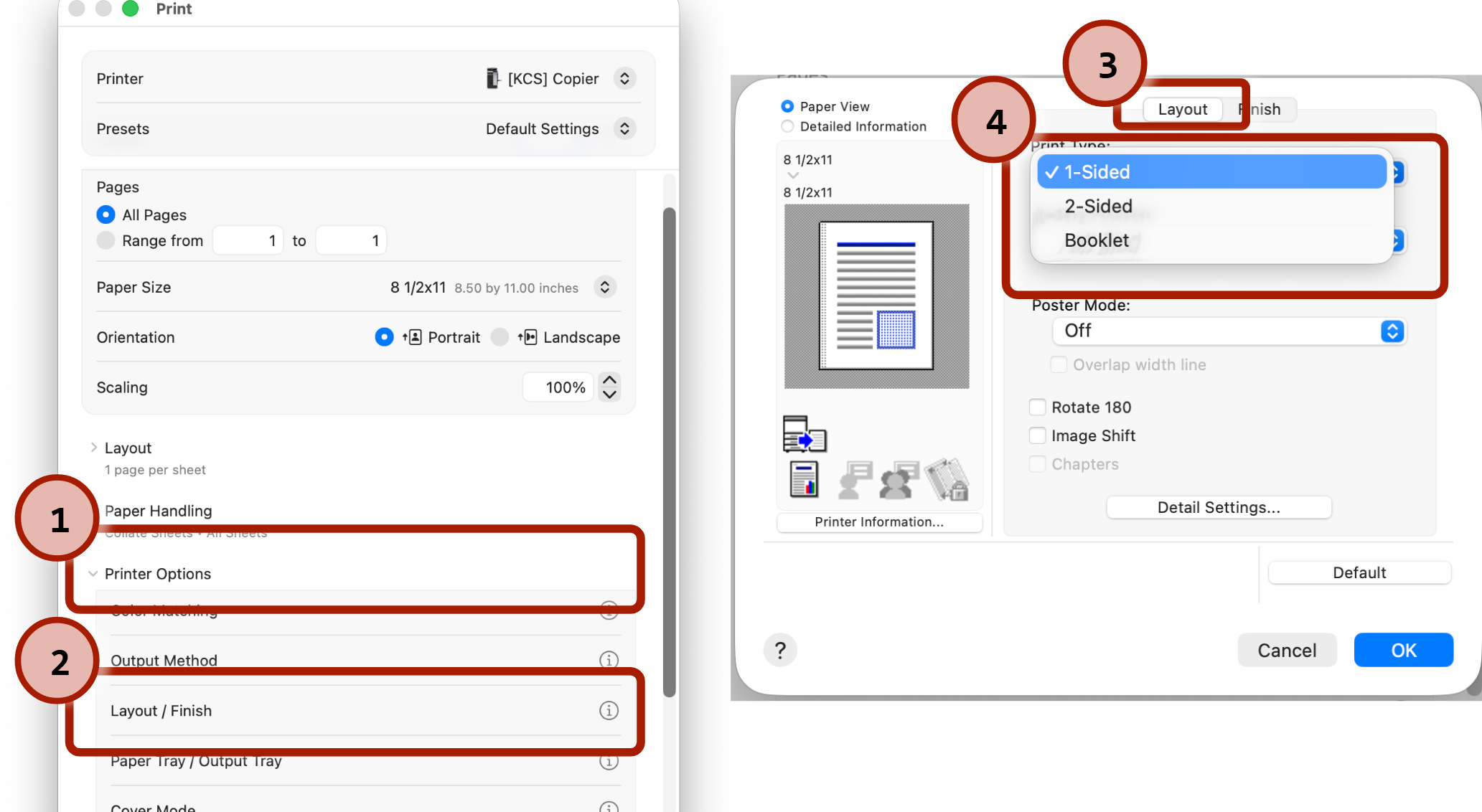Click the info icon beside Output Method

click(609, 659)
